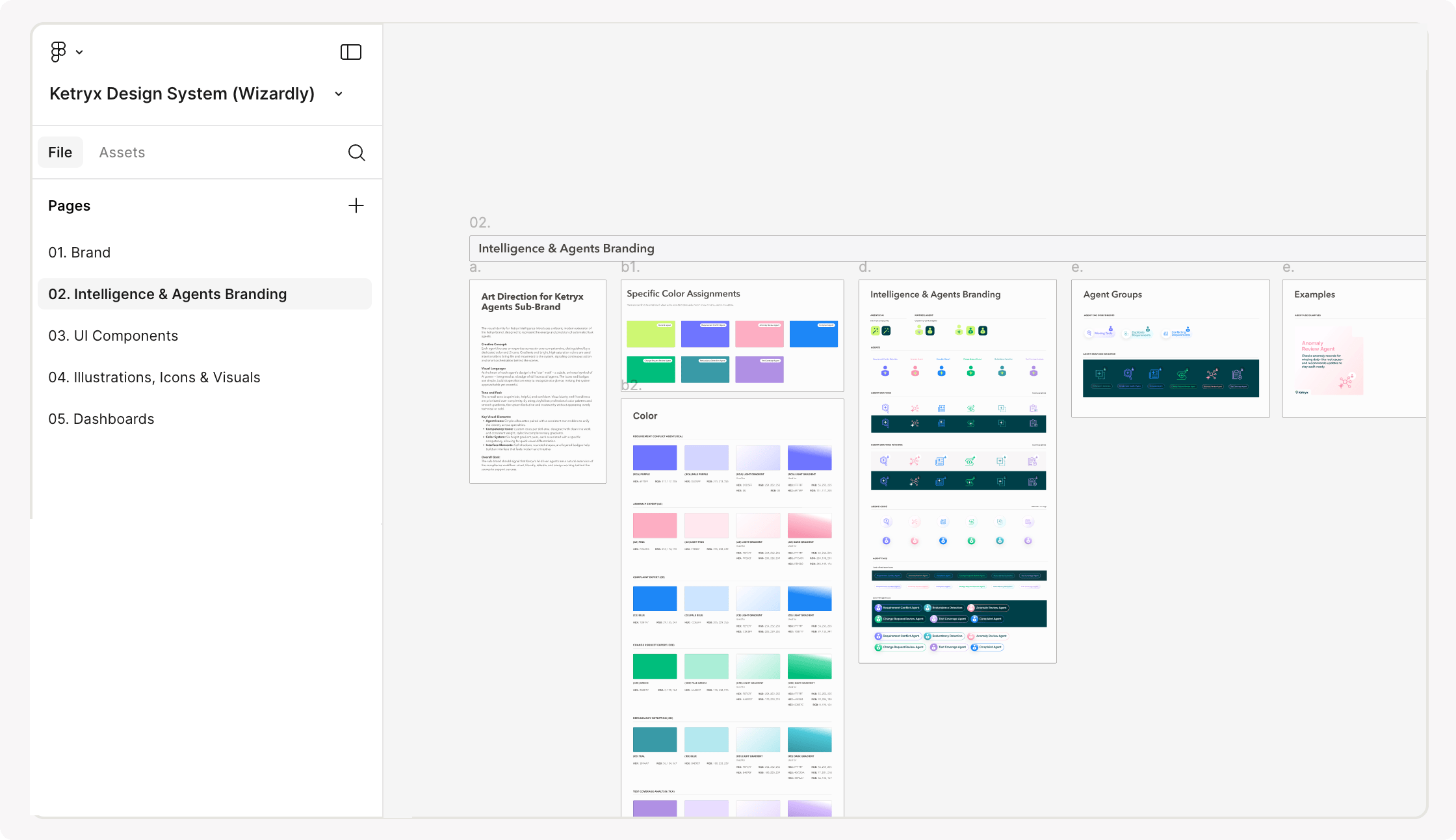Navigate to the 05. Dashboards page
The image size is (1456, 840).
101,419
